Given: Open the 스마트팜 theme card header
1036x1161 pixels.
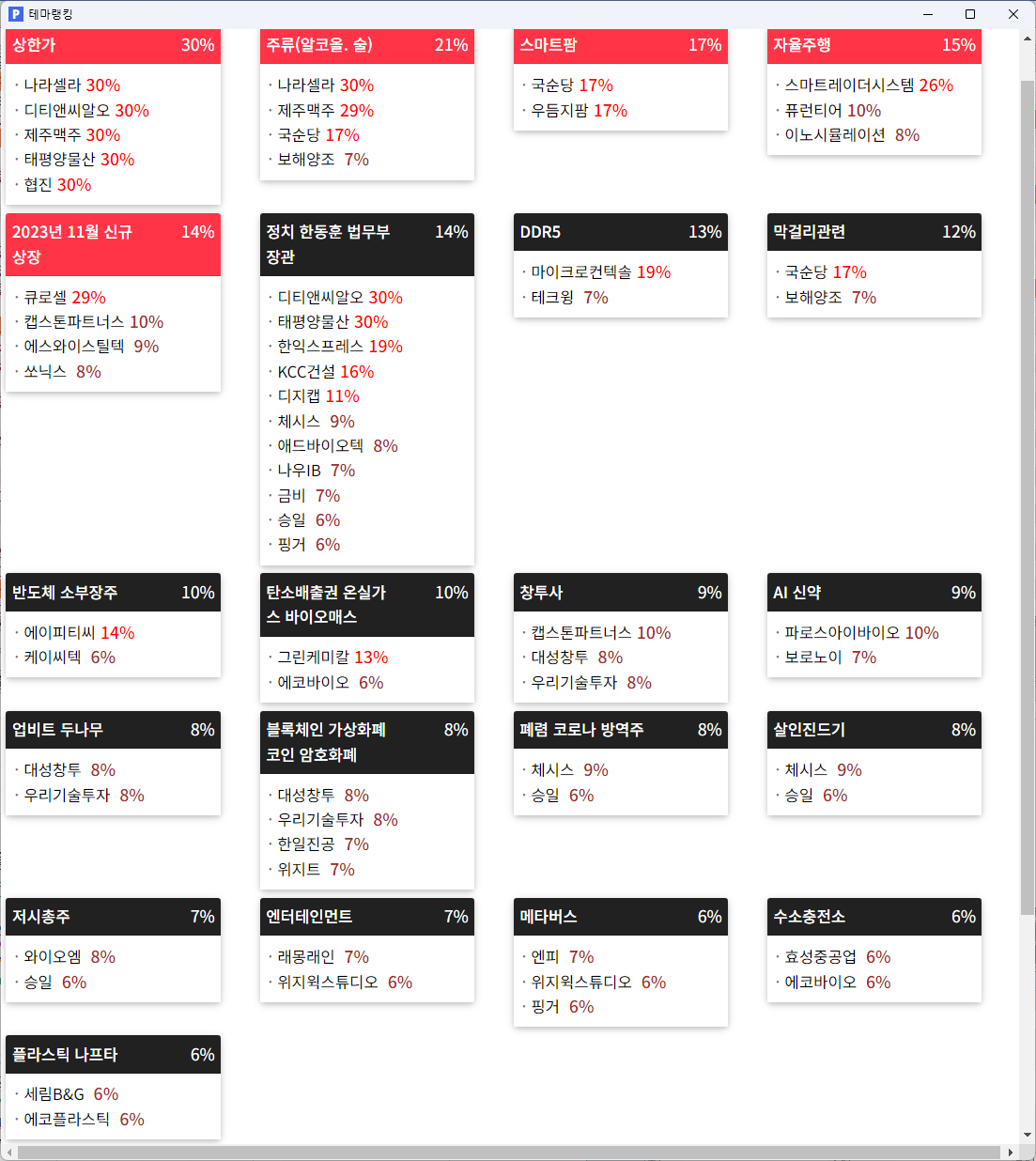Looking at the screenshot, I should [620, 45].
